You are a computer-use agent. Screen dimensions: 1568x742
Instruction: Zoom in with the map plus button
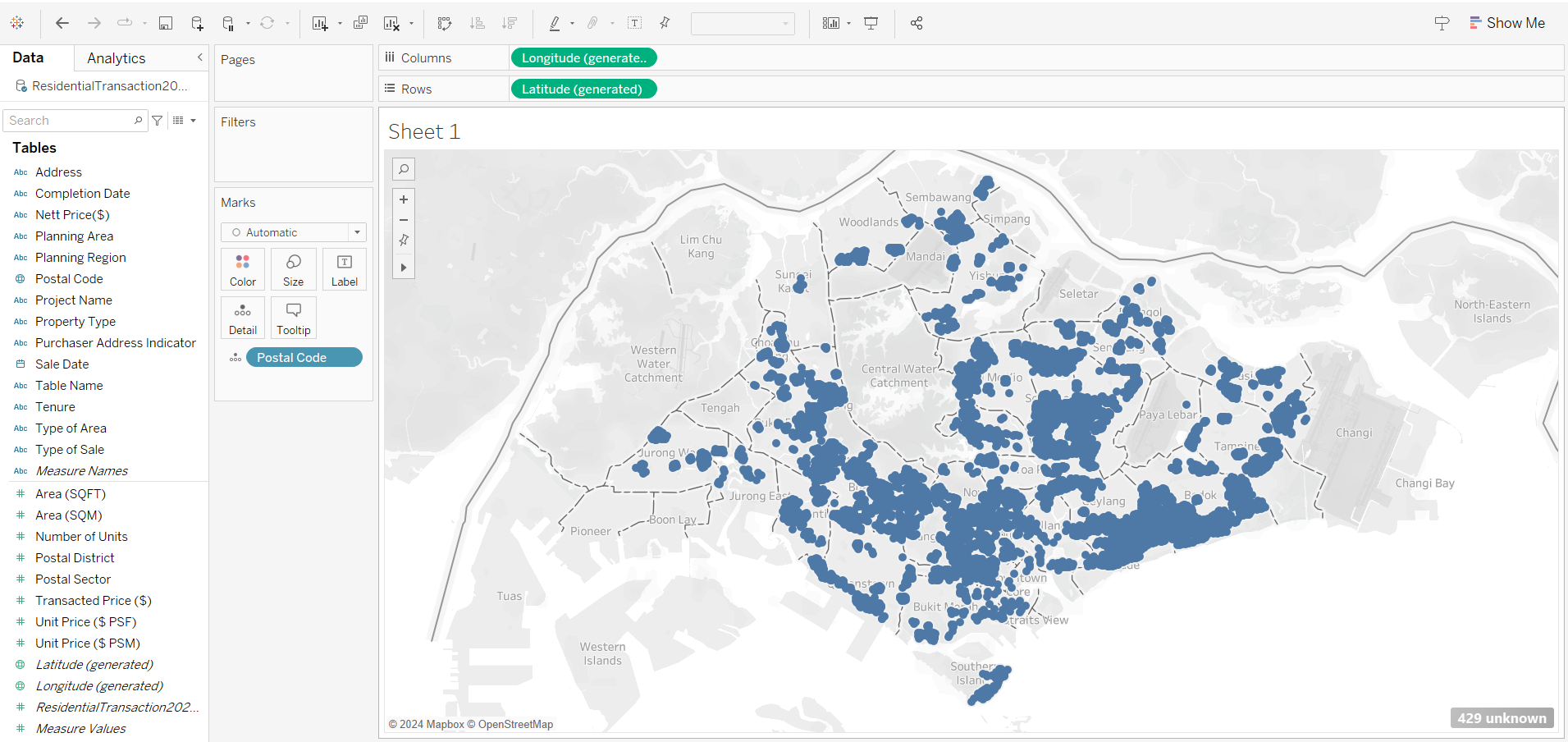coord(404,199)
